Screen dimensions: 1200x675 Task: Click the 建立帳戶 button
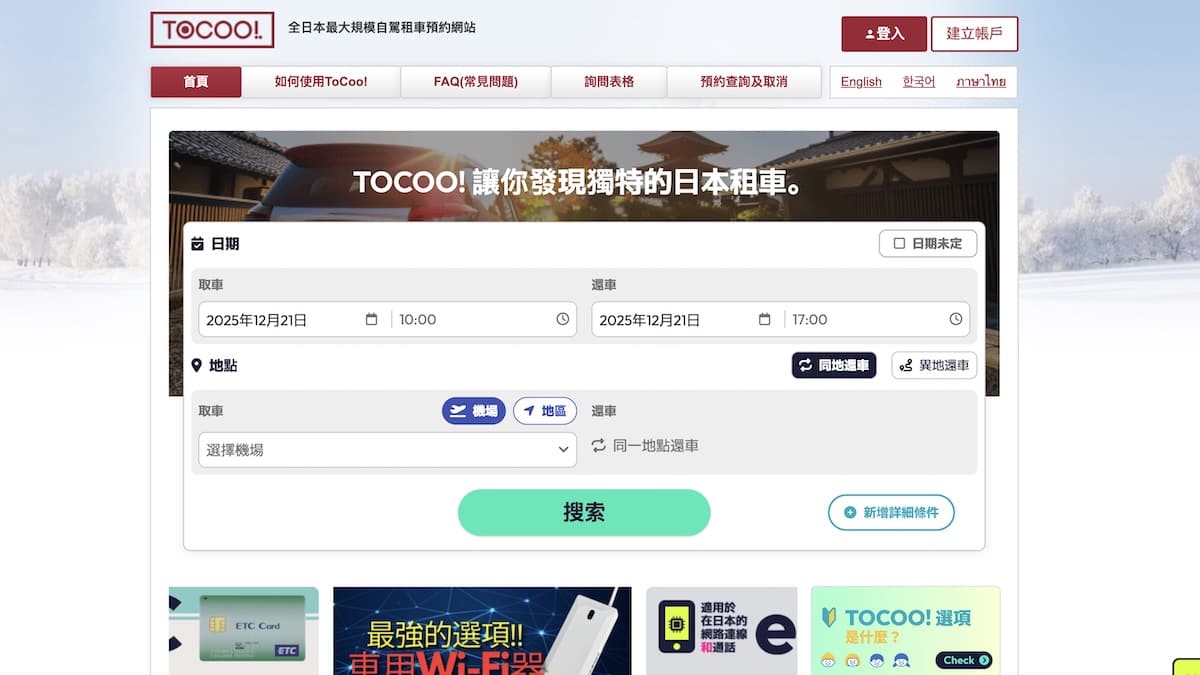974,34
